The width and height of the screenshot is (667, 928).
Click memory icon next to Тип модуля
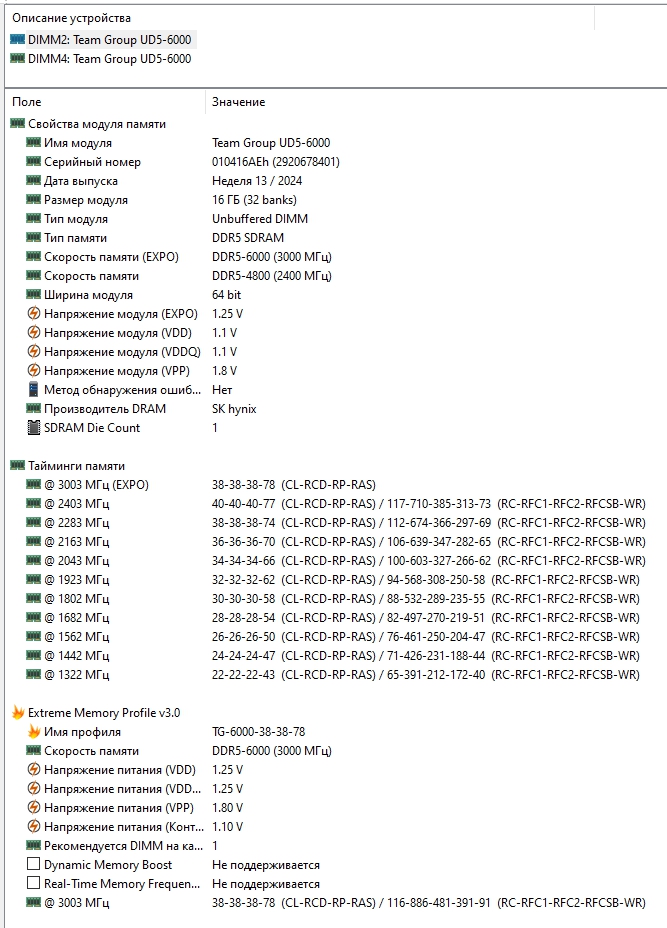34,218
